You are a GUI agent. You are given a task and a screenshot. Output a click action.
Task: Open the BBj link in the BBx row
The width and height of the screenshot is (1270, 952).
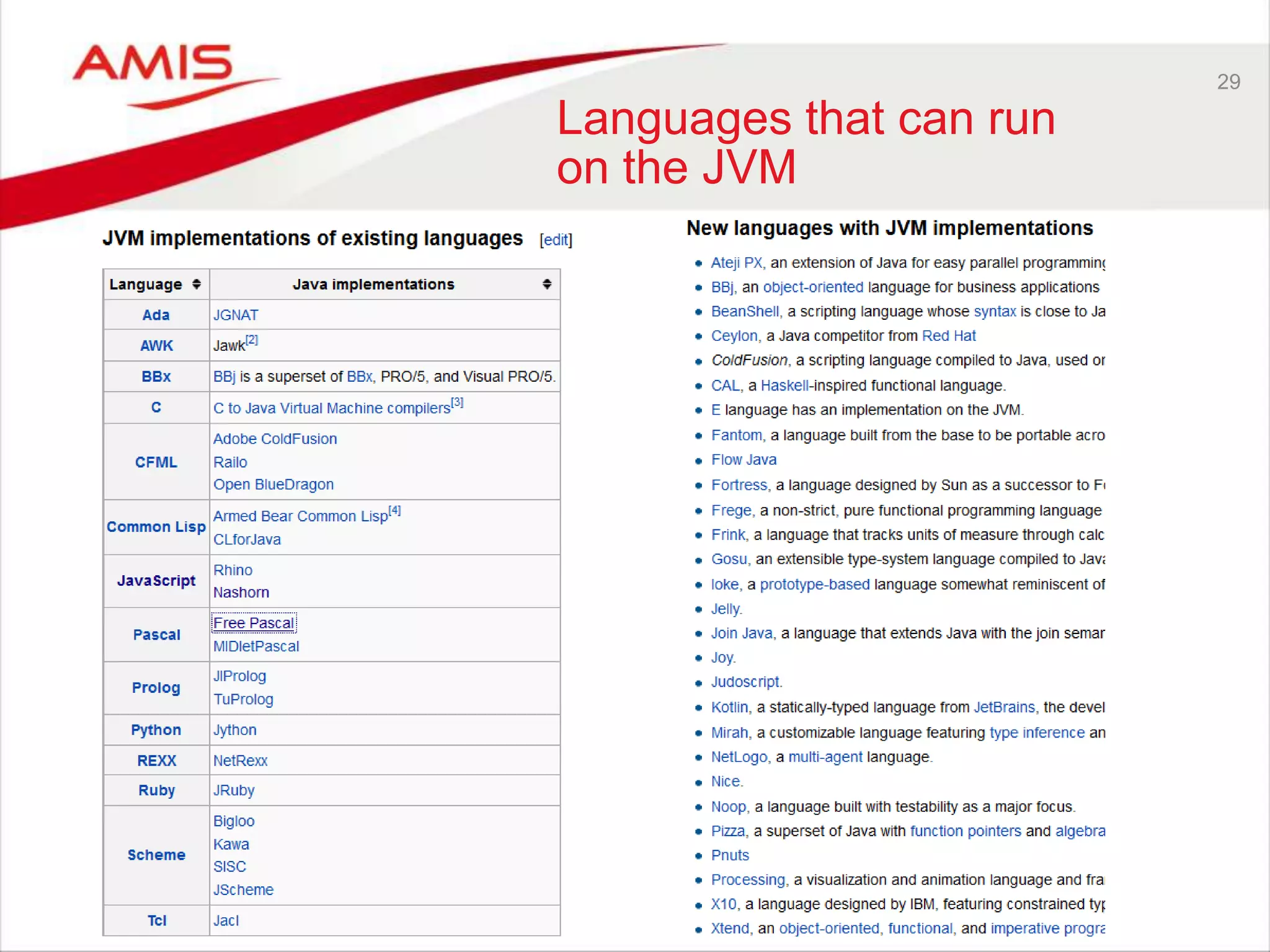(224, 377)
